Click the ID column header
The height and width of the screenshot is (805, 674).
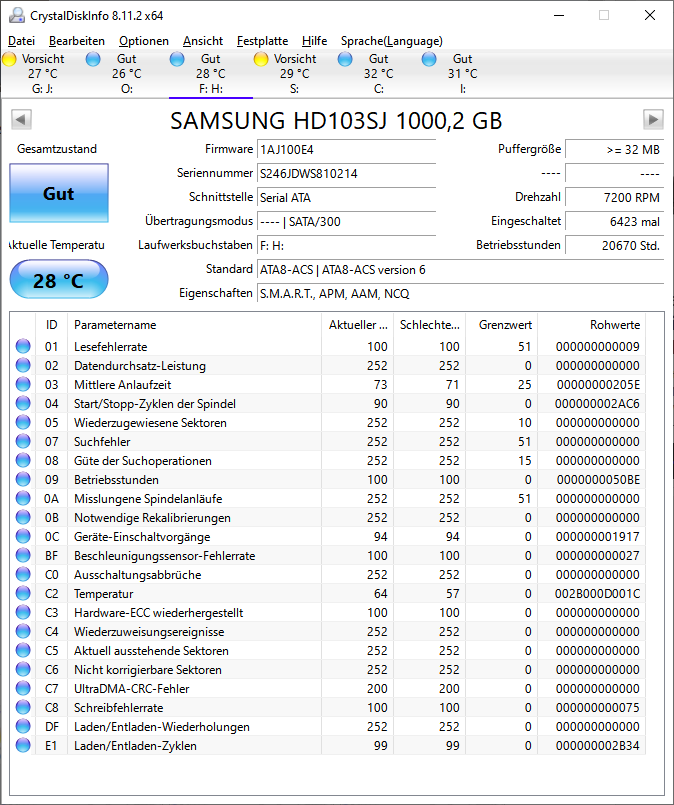(51, 324)
